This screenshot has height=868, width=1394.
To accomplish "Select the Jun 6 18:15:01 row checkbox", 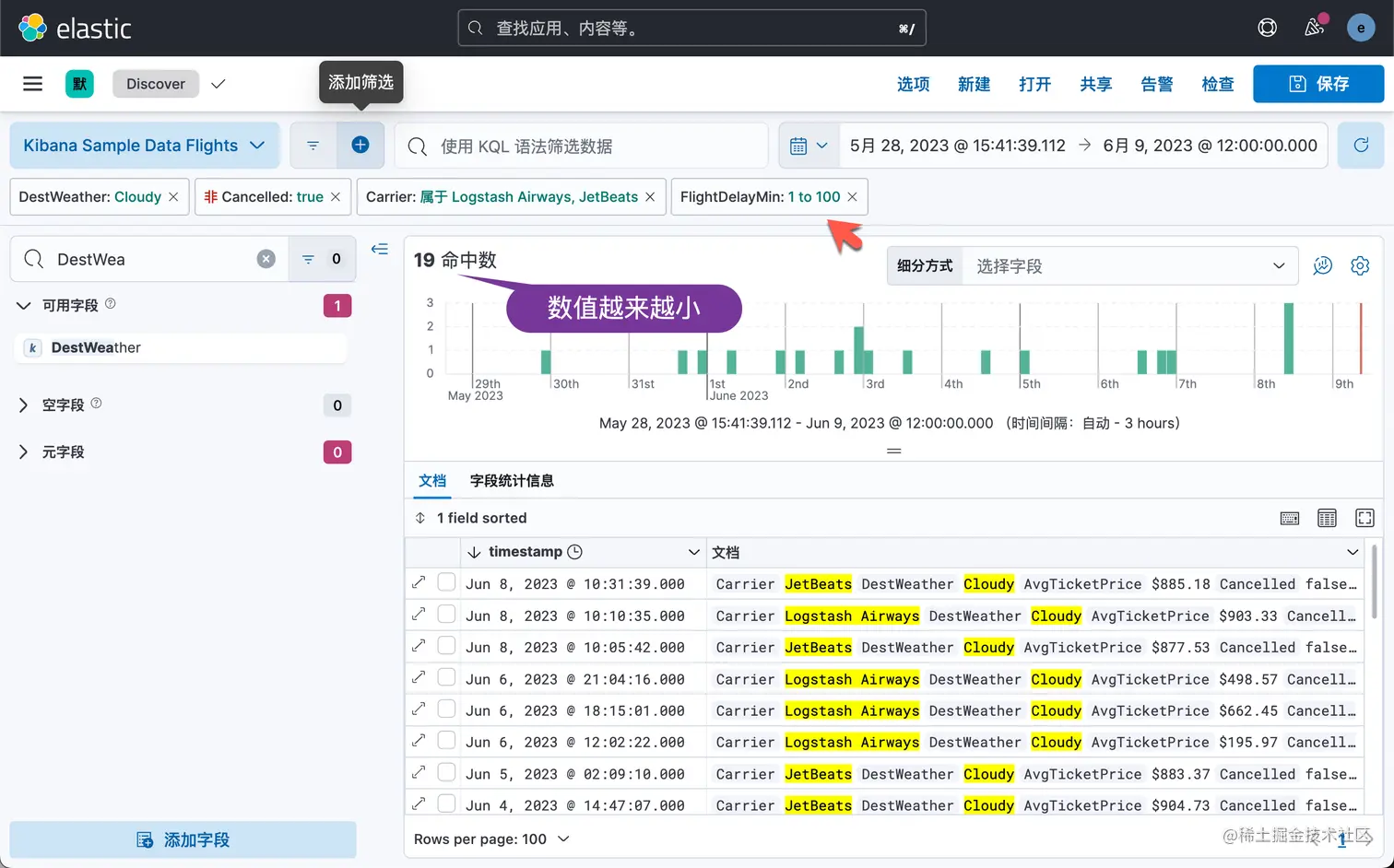I will coord(446,709).
